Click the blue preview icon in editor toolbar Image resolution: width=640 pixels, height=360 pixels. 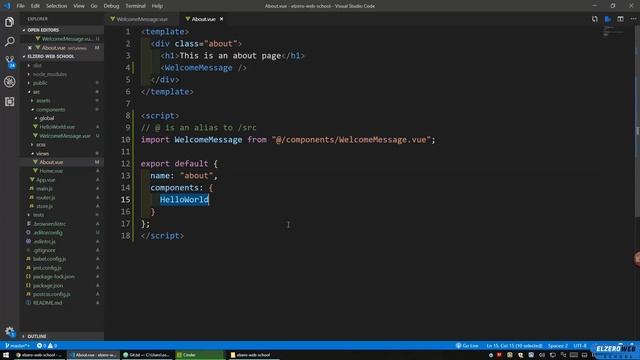pos(608,19)
